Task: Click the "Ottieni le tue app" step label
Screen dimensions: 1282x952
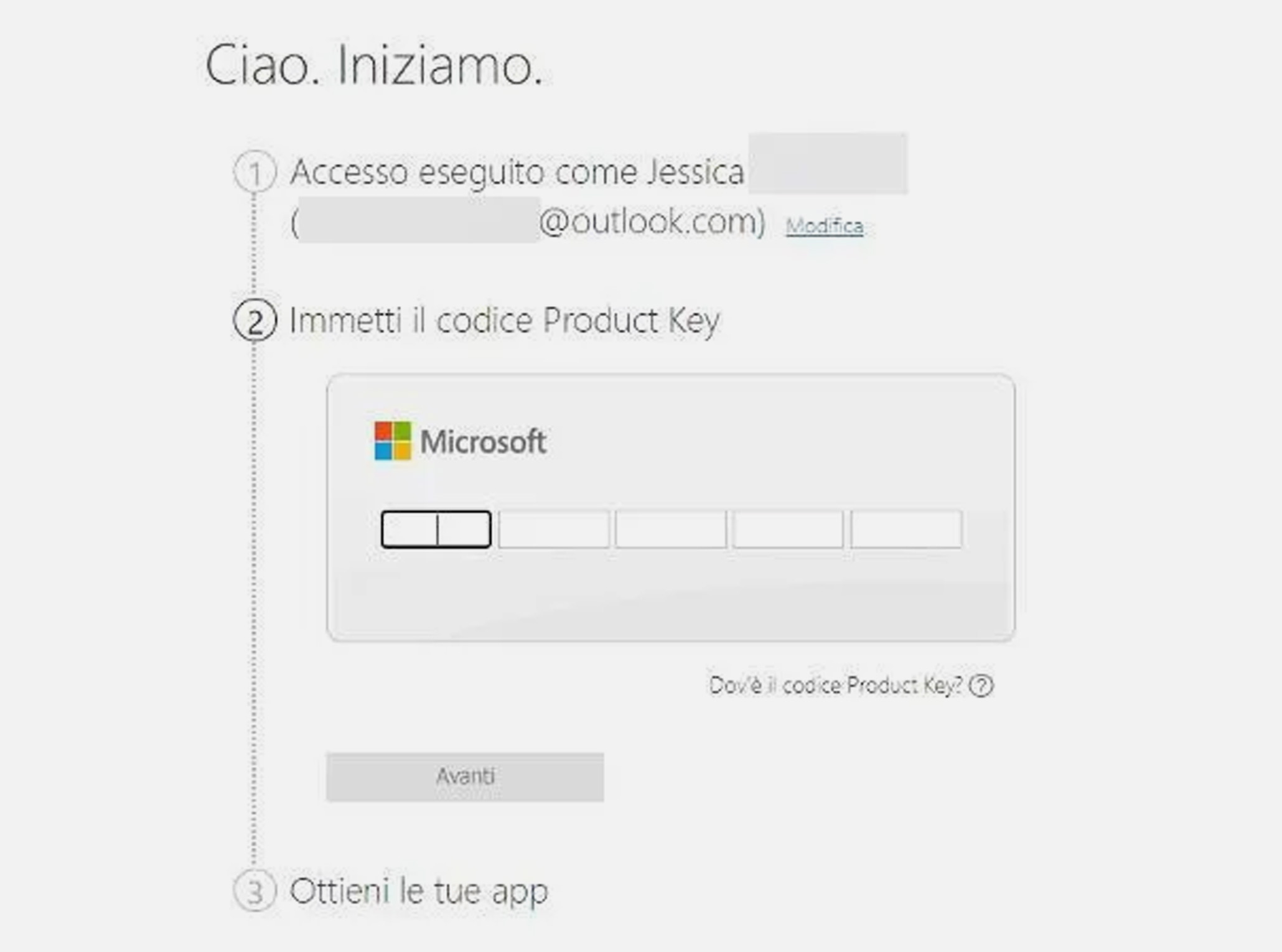Action: [418, 890]
